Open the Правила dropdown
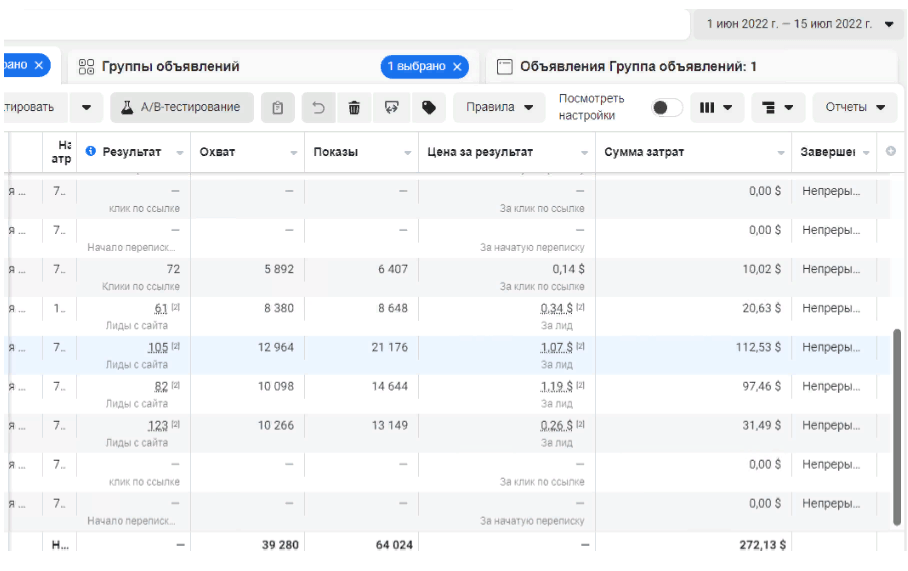 [499, 108]
